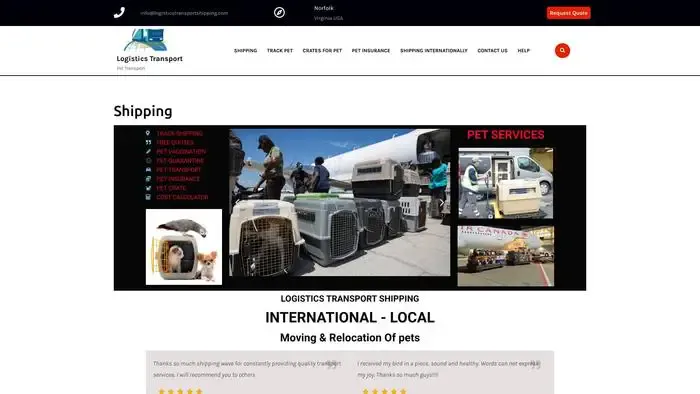Open the Cost Calculator link
The height and width of the screenshot is (394, 700).
[182, 197]
